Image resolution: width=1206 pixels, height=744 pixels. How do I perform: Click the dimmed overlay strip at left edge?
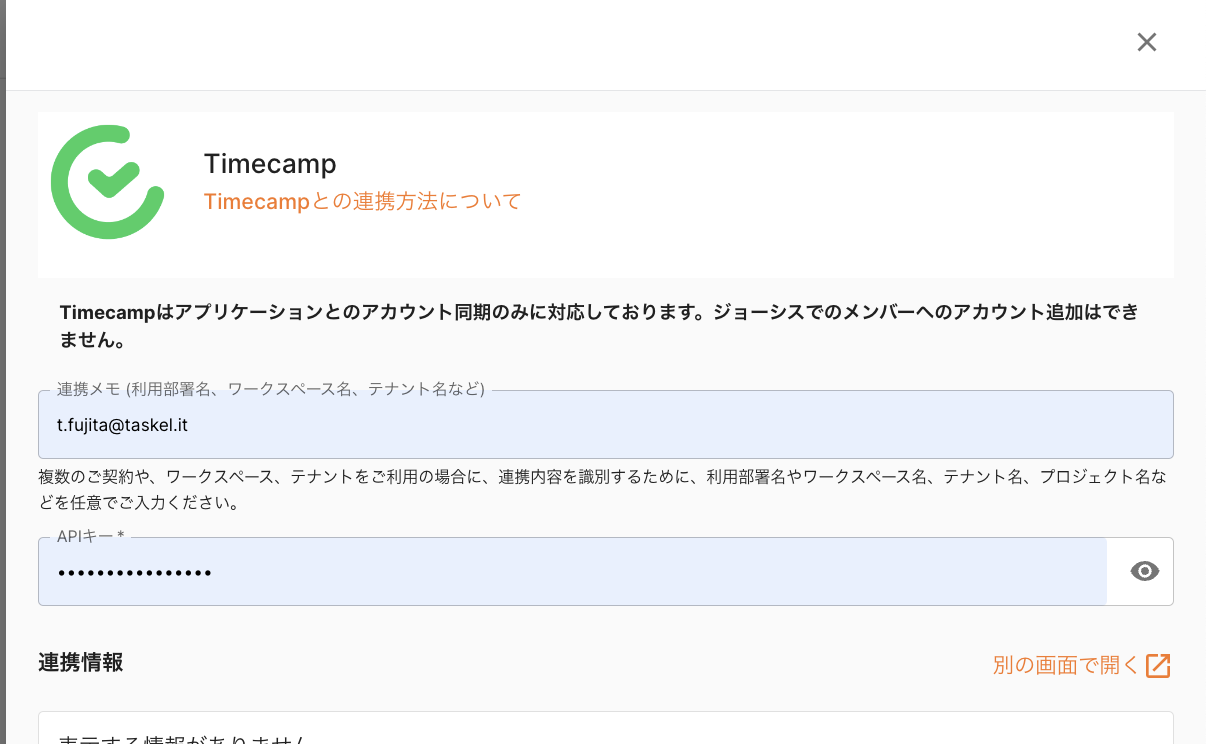click(2, 400)
